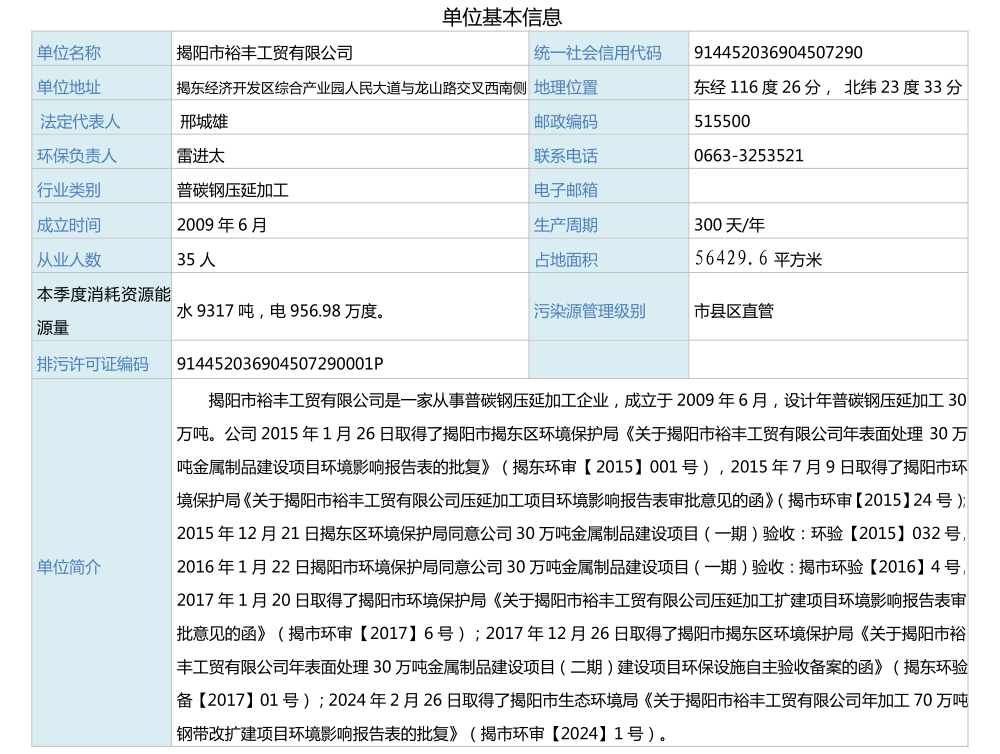Select the label 占地面积
This screenshot has height=754, width=1000.
[566, 260]
